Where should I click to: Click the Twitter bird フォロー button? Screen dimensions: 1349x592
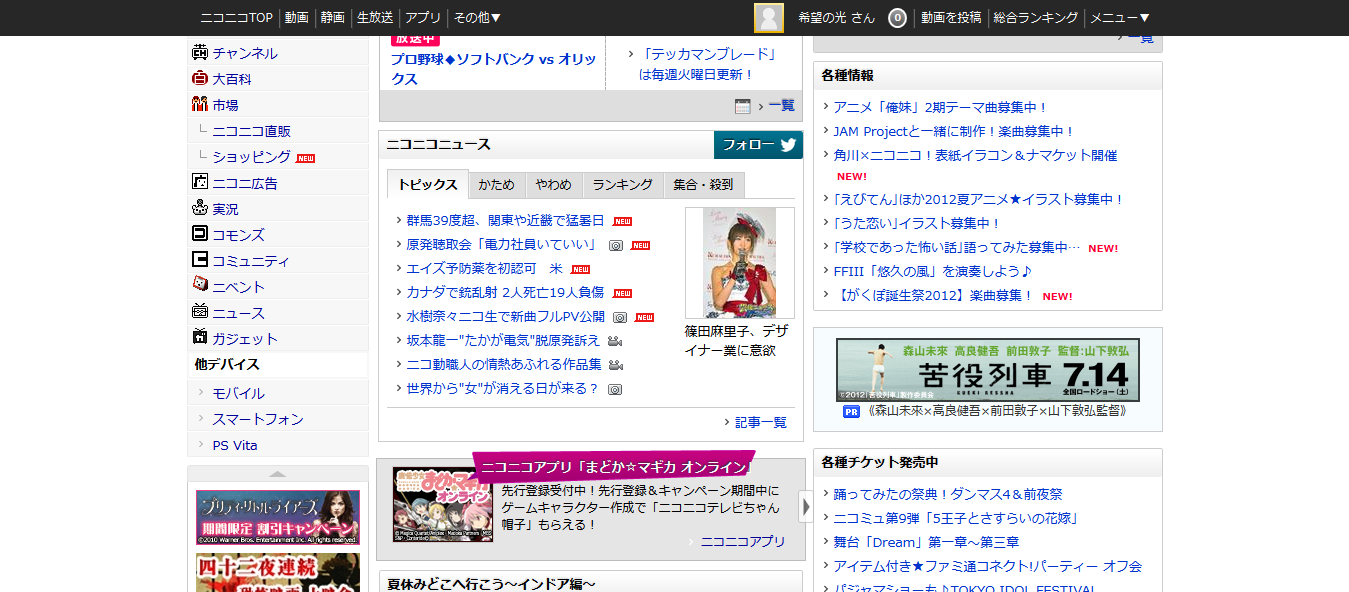[758, 145]
